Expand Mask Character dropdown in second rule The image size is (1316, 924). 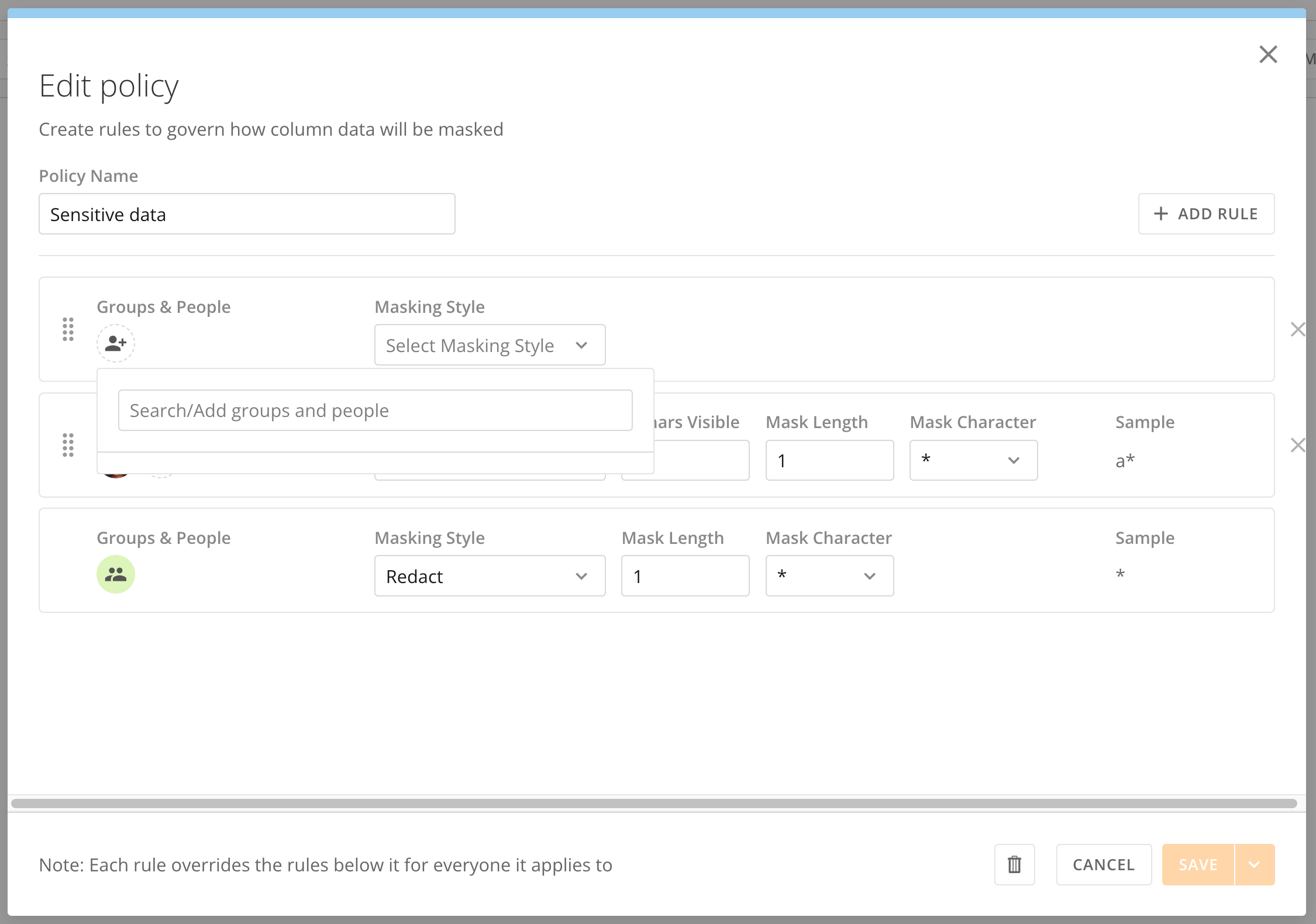pyautogui.click(x=973, y=460)
